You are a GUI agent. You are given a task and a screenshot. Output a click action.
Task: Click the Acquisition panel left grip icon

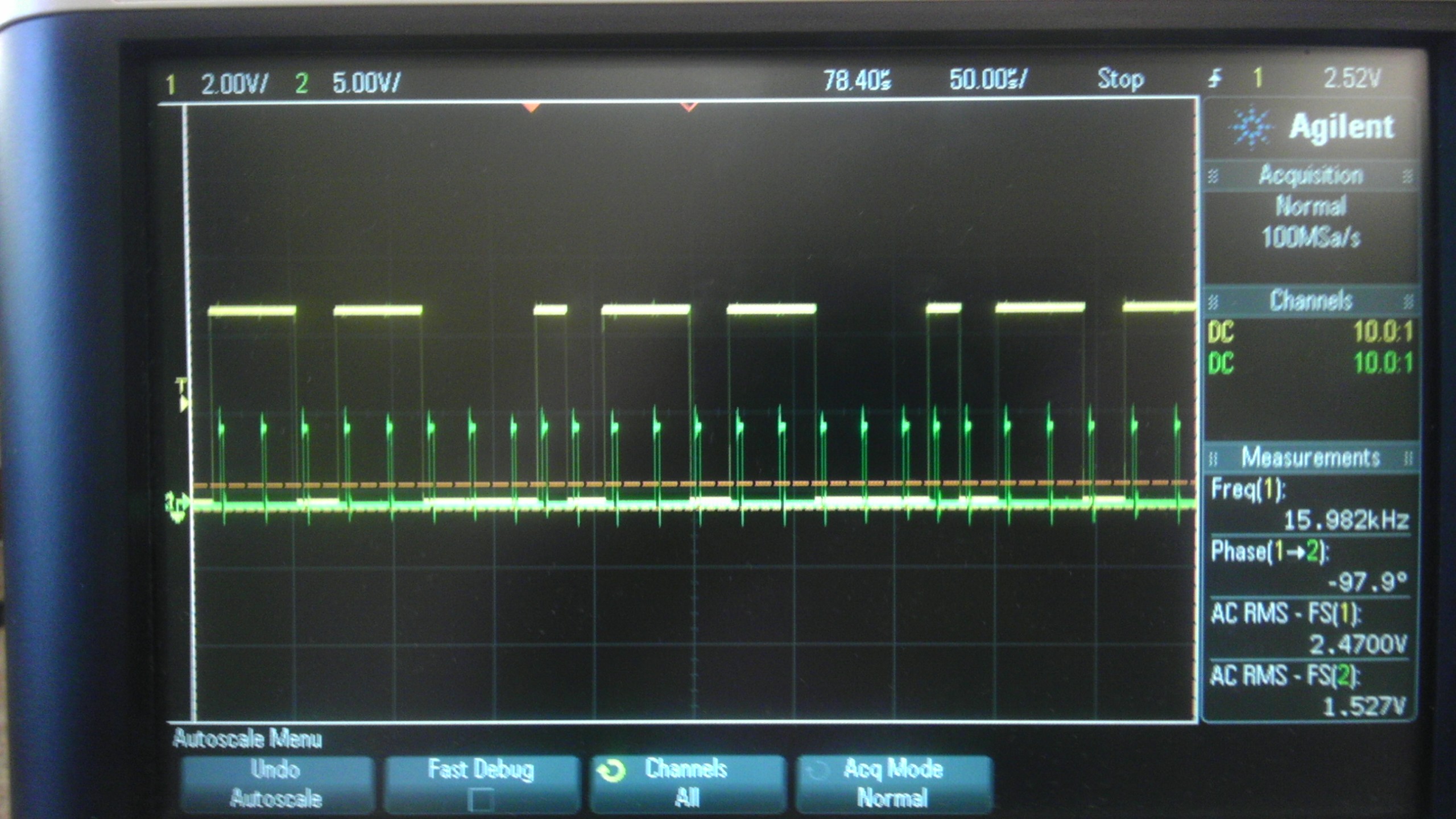(1212, 176)
